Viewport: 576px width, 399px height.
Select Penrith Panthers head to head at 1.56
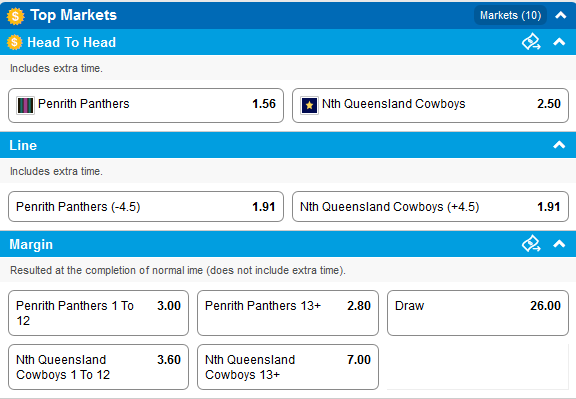point(146,105)
